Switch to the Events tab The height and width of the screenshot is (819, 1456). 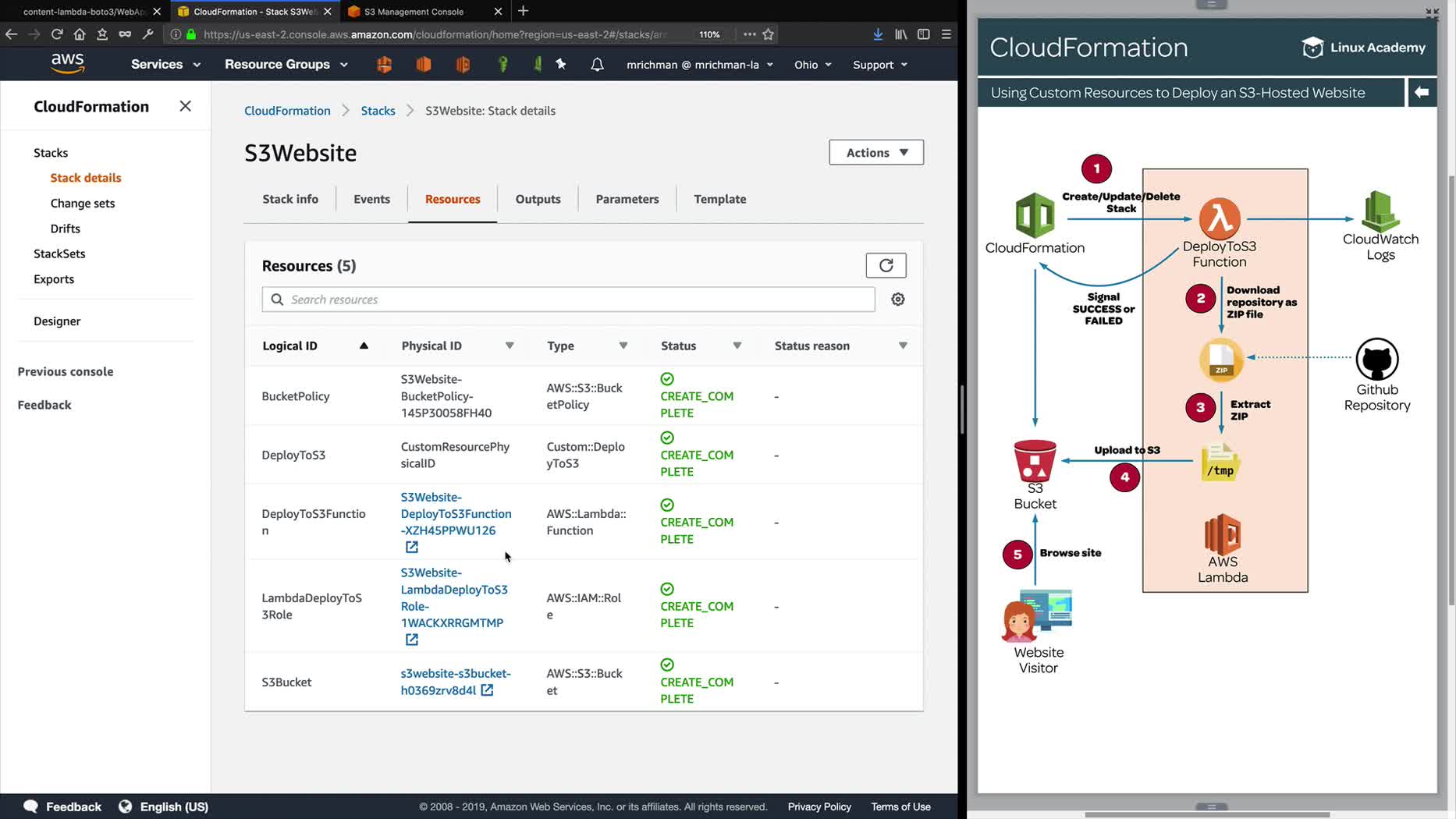coord(371,199)
